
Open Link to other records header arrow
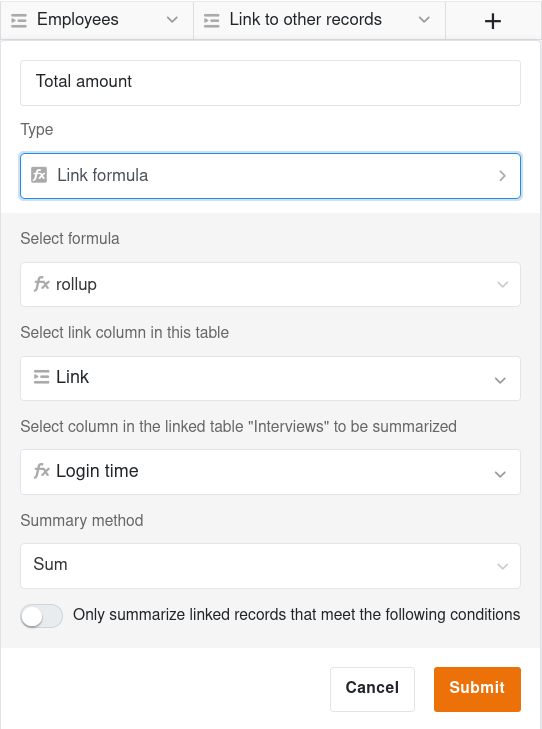[424, 20]
